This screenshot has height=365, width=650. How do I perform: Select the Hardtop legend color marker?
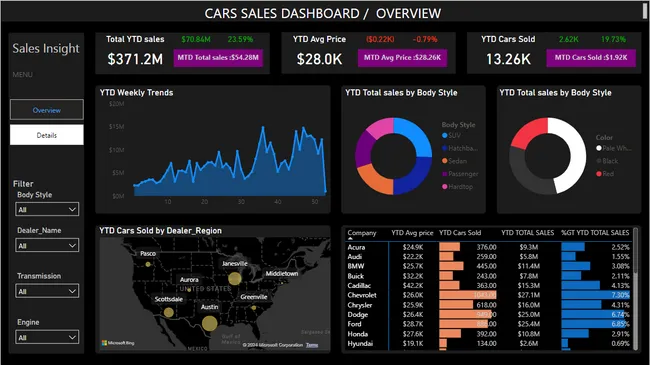tap(445, 187)
